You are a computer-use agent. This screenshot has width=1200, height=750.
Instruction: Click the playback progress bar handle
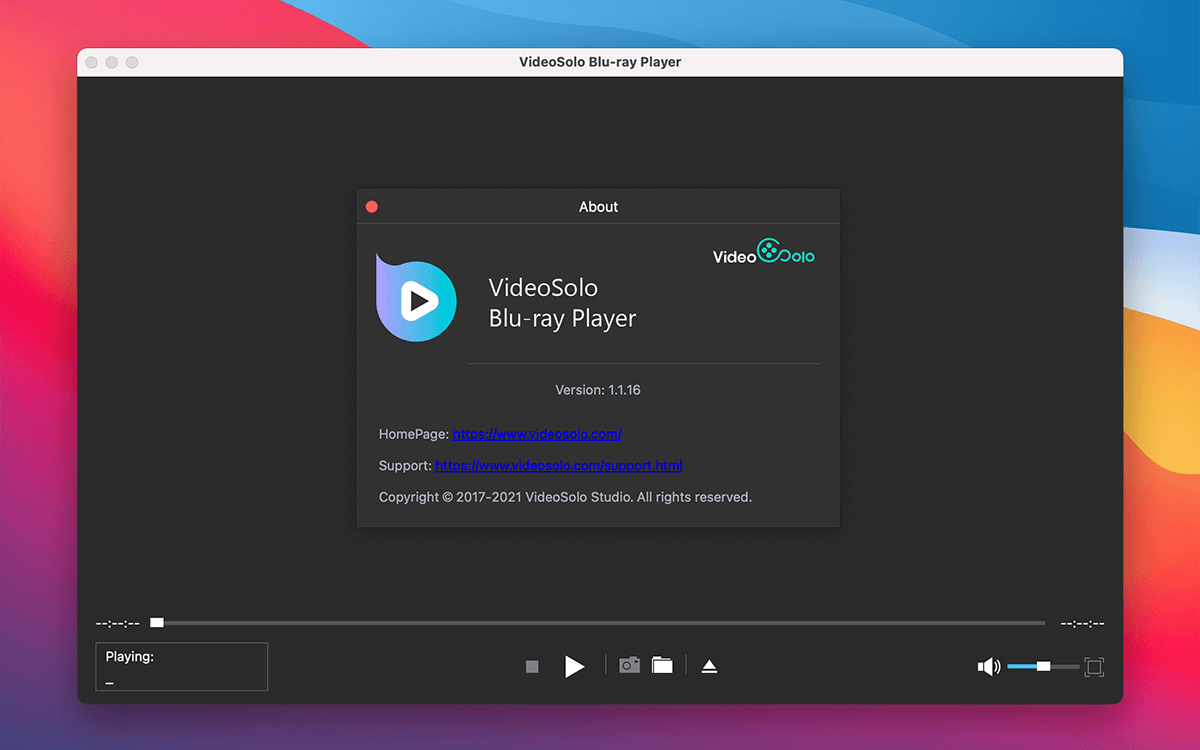157,622
